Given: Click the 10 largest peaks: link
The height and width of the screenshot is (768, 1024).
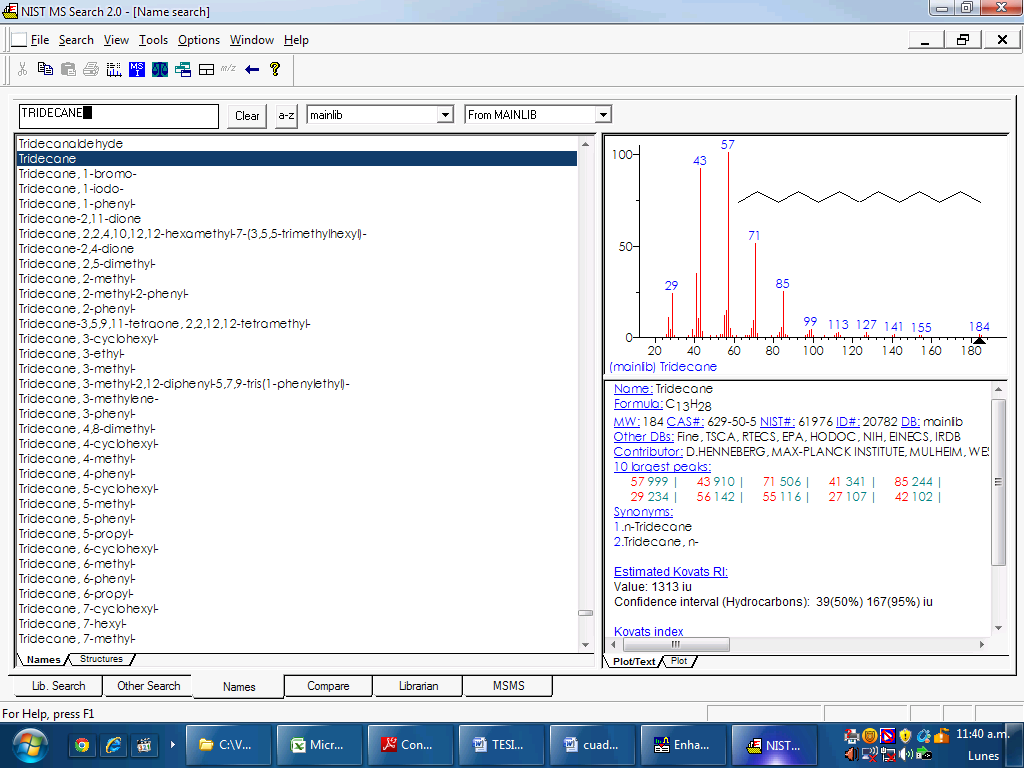Looking at the screenshot, I should [x=662, y=467].
